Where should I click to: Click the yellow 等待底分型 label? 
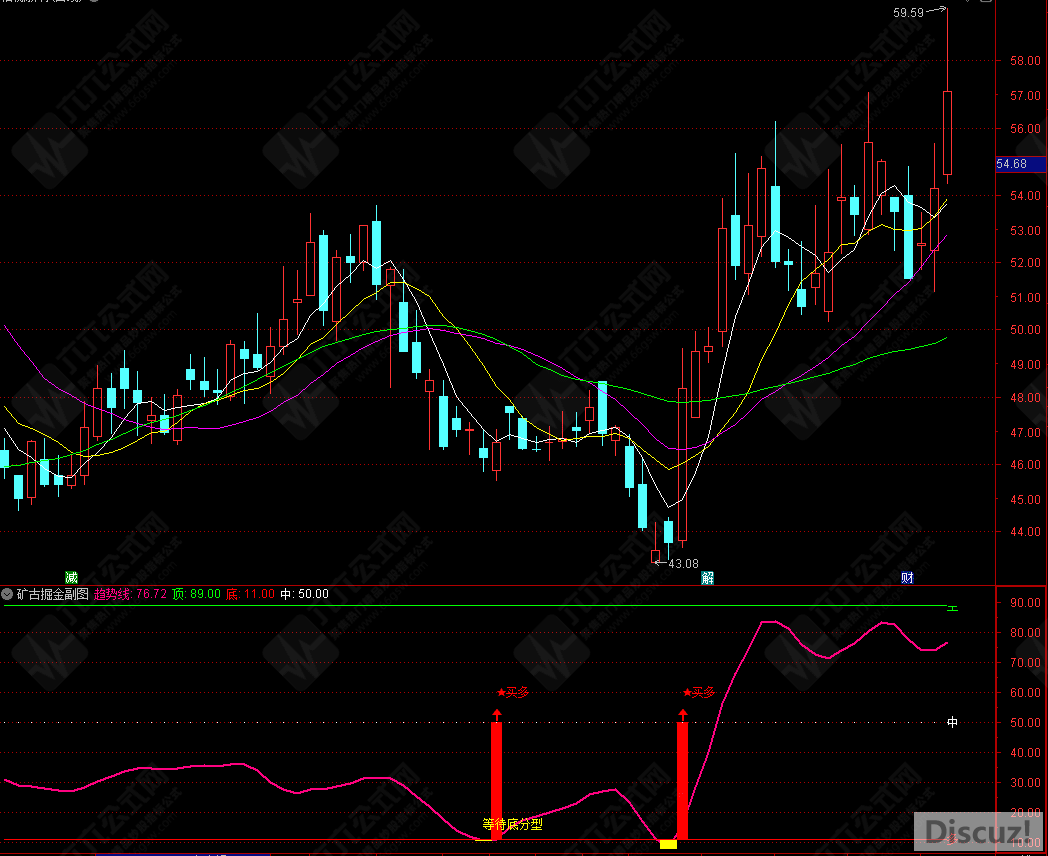coord(512,825)
